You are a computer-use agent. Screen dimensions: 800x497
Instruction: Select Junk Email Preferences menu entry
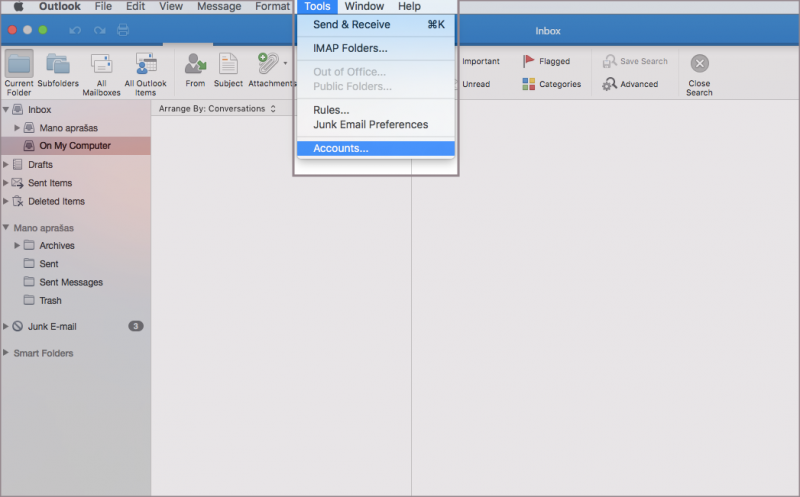pos(370,125)
